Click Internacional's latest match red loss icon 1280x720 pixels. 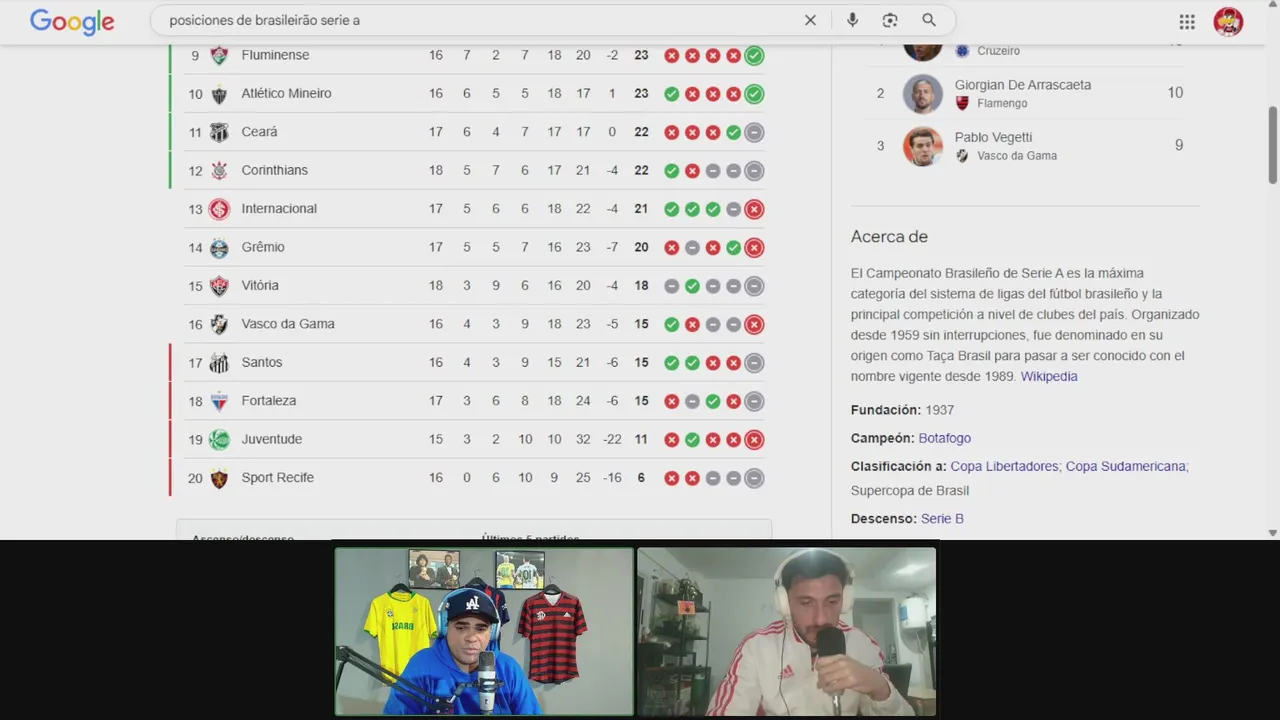coord(754,209)
